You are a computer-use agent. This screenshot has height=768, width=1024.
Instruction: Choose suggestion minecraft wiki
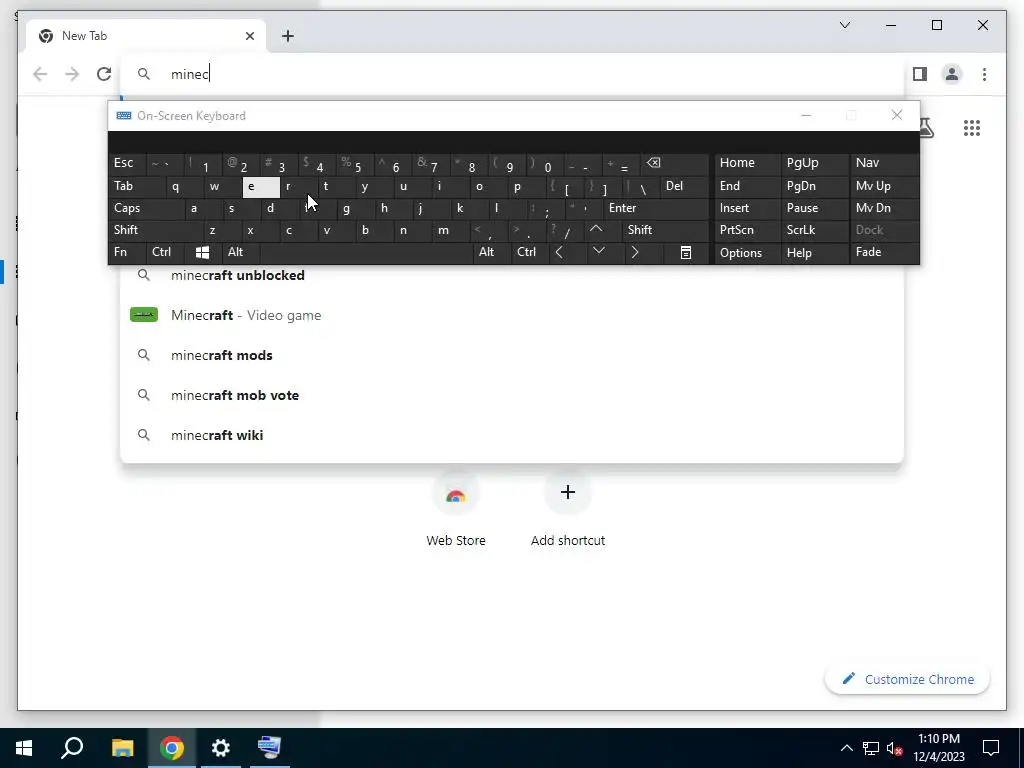(512, 435)
